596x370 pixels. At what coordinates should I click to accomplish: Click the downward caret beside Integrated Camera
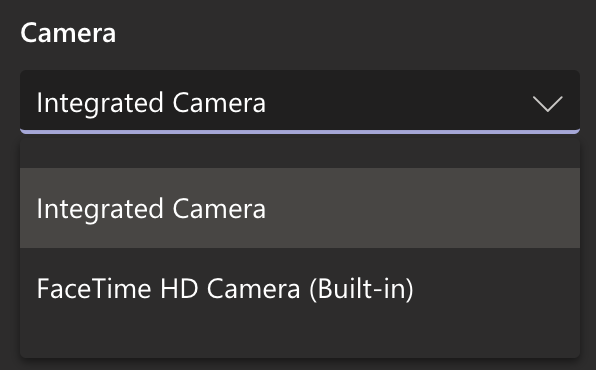pos(547,104)
